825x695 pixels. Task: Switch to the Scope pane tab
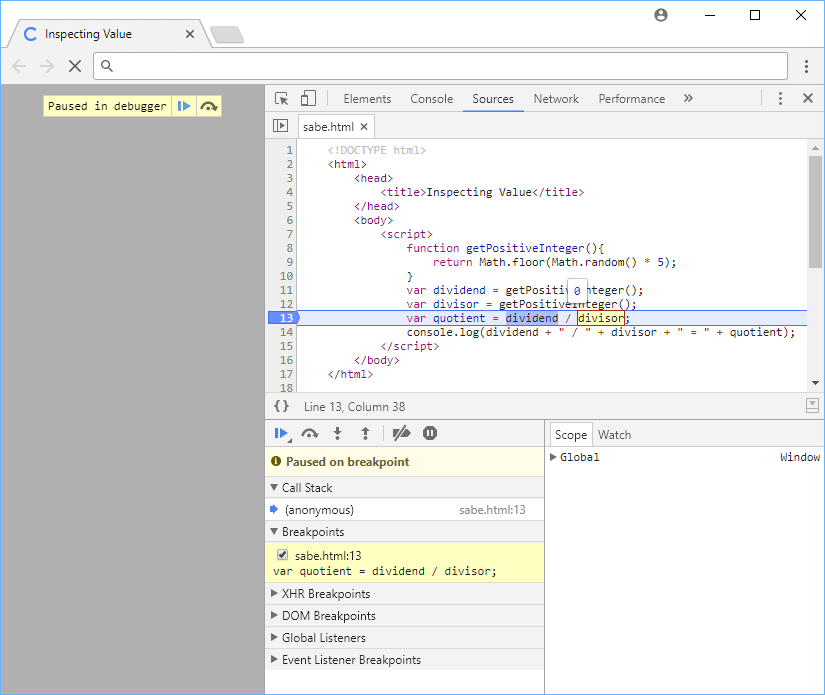(571, 435)
